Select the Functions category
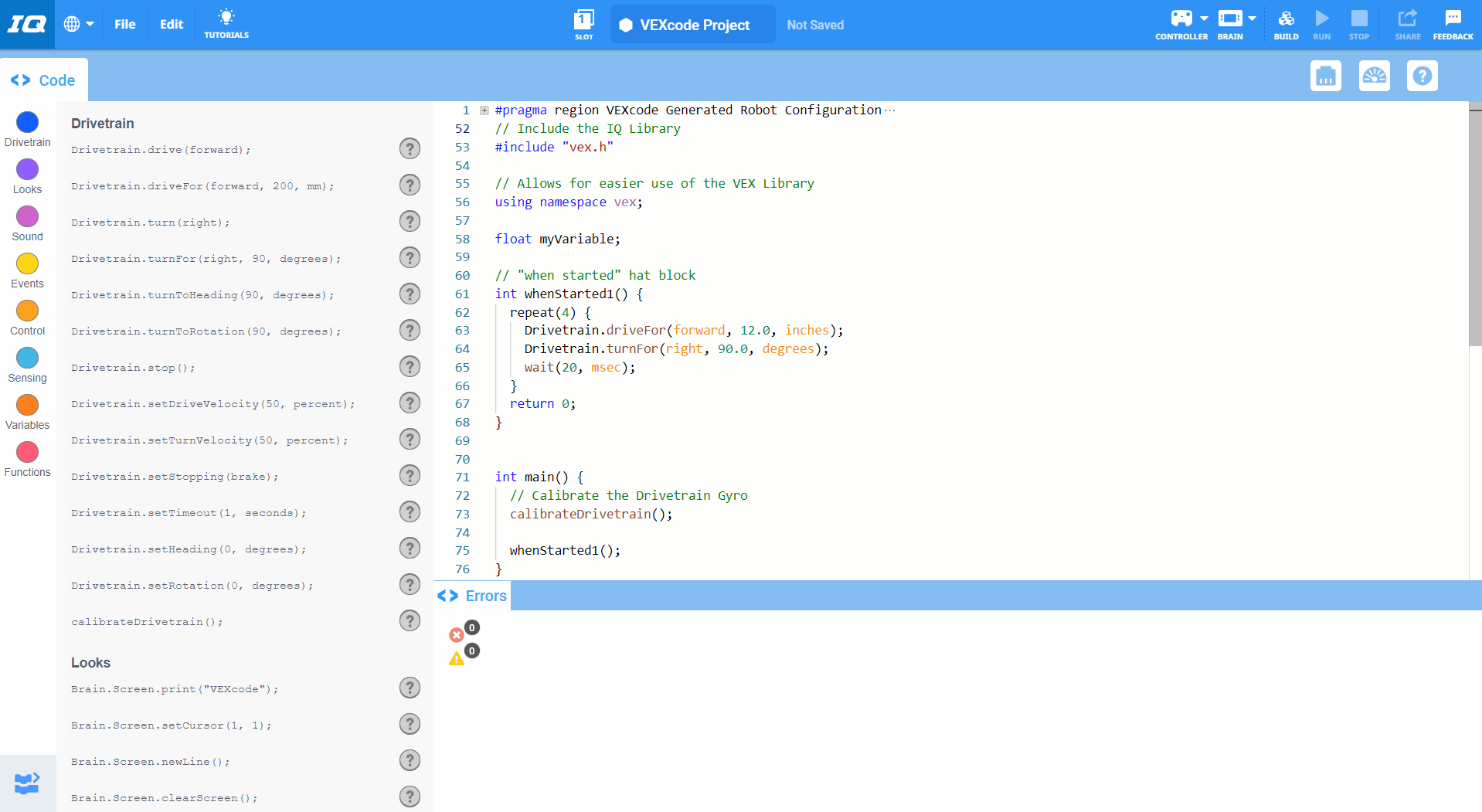The height and width of the screenshot is (812, 1482). (27, 460)
